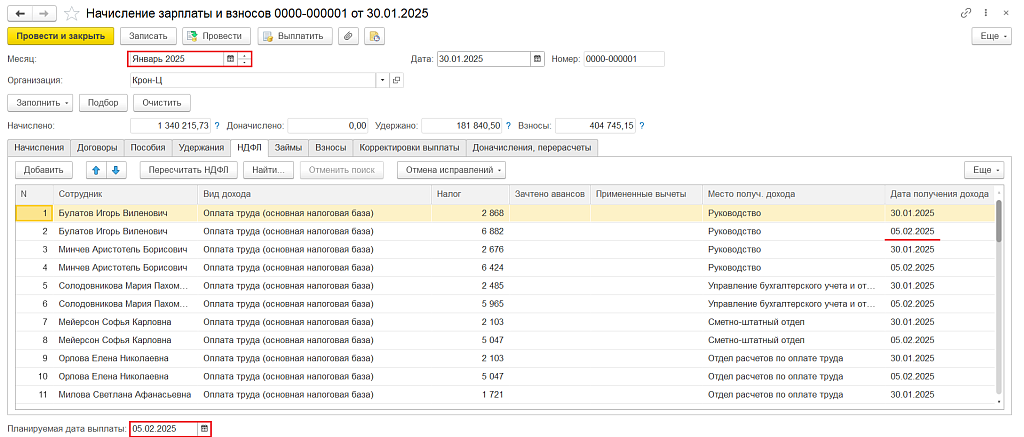Open search with Найти... button
Screen dimensions: 1024x437
pyautogui.click(x=268, y=170)
